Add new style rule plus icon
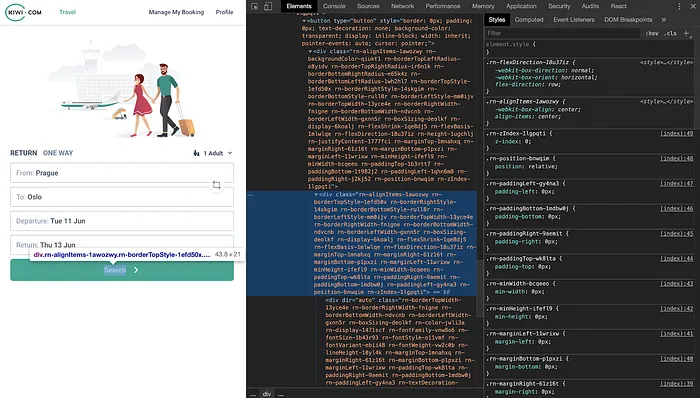Viewport: 700px width, 398px height. (x=686, y=33)
